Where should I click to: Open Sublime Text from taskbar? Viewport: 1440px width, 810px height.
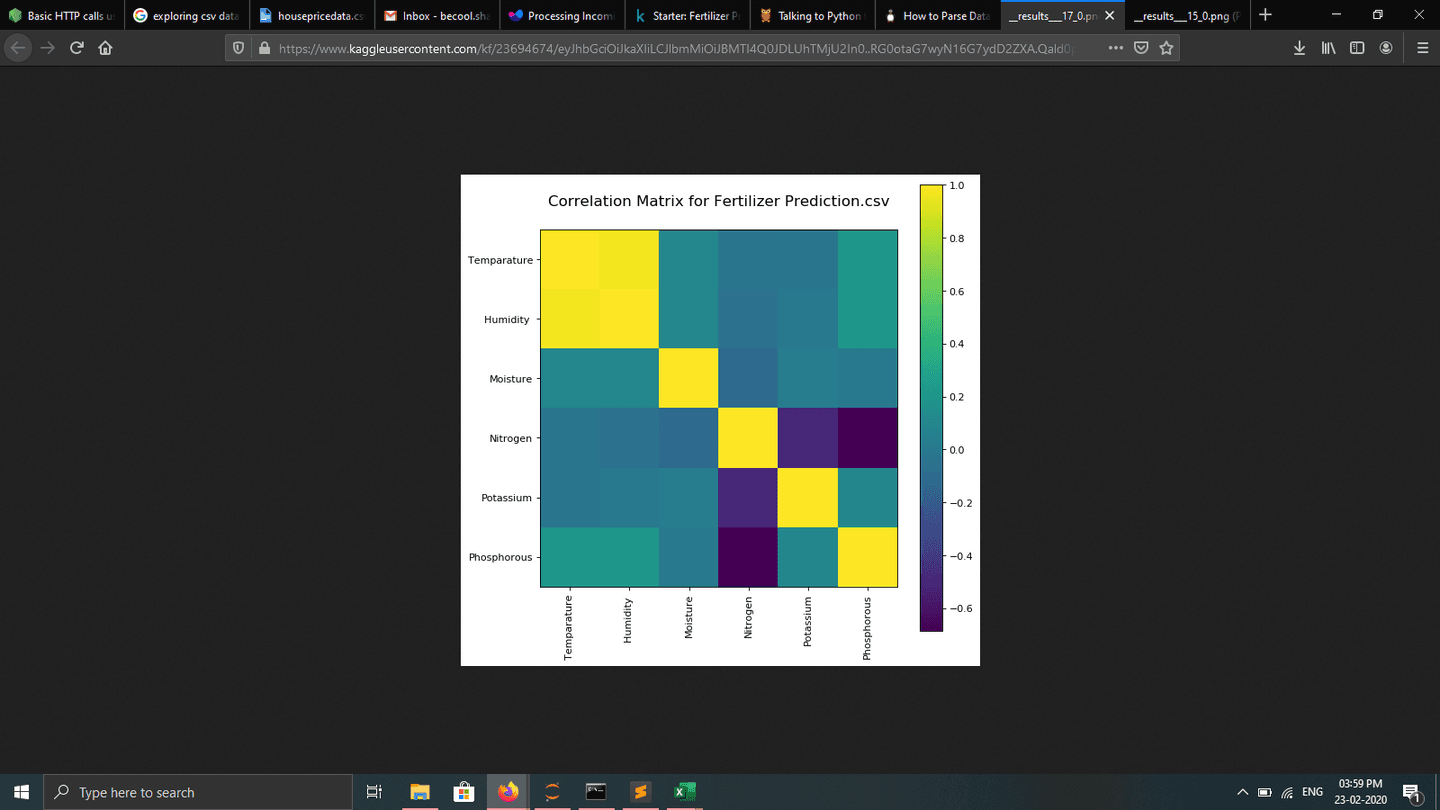click(x=640, y=792)
